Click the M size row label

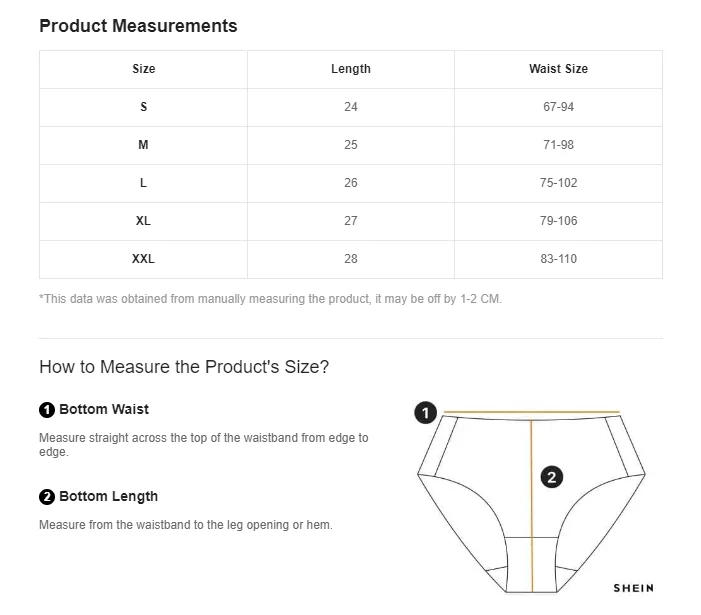(x=144, y=145)
